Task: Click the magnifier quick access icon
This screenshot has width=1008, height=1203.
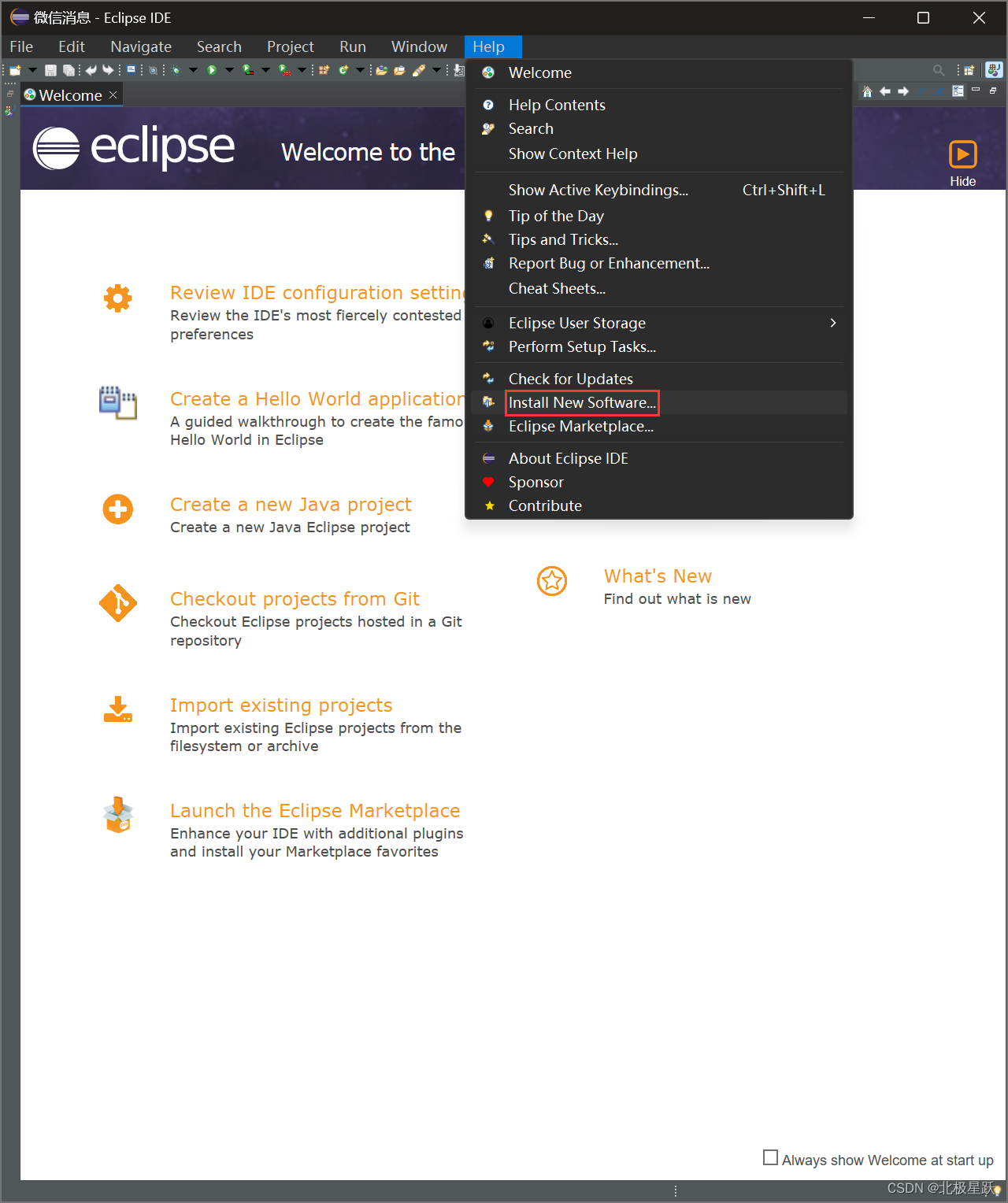Action: pyautogui.click(x=939, y=70)
